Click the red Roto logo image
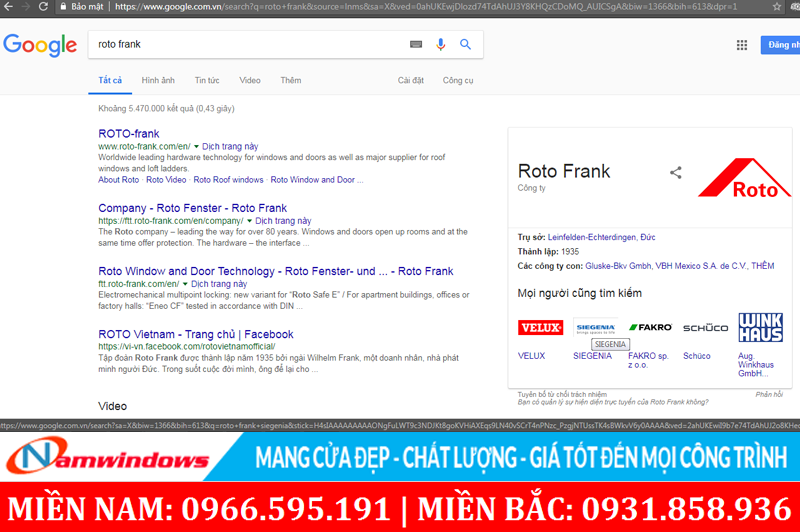 744,178
